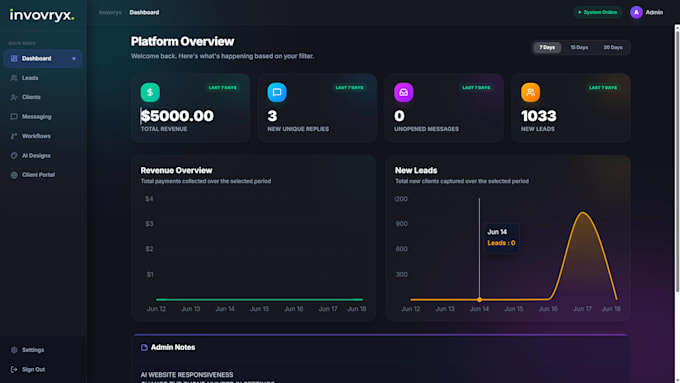This screenshot has height=383, width=680.
Task: Click the System Online status badge
Action: click(598, 12)
